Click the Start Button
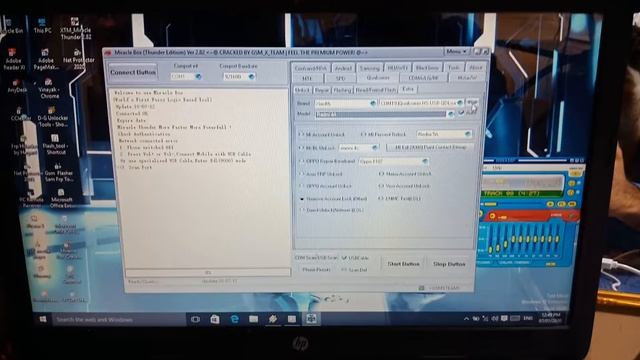Viewport: 640px width, 360px height. point(403,264)
